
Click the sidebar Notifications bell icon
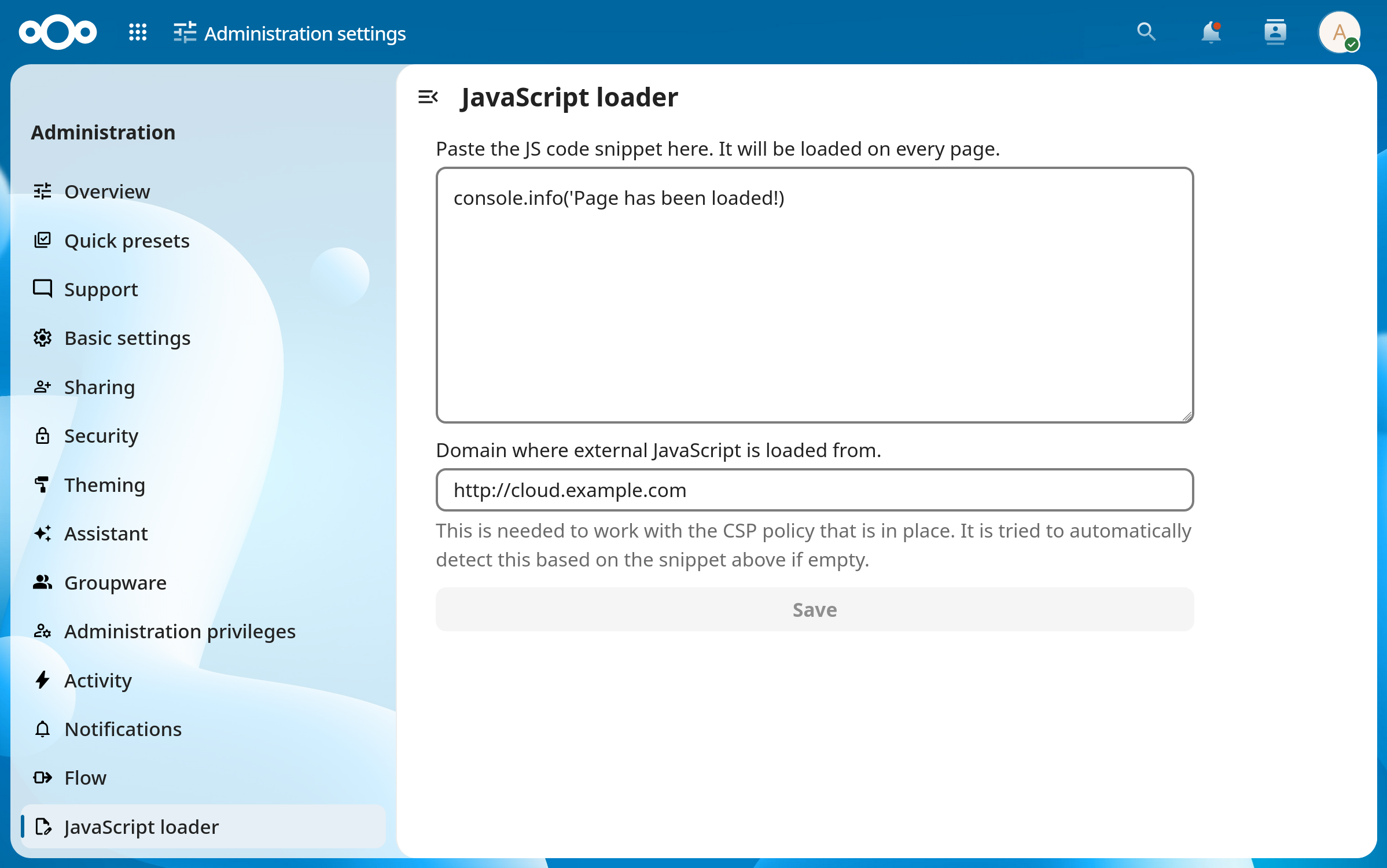point(42,729)
